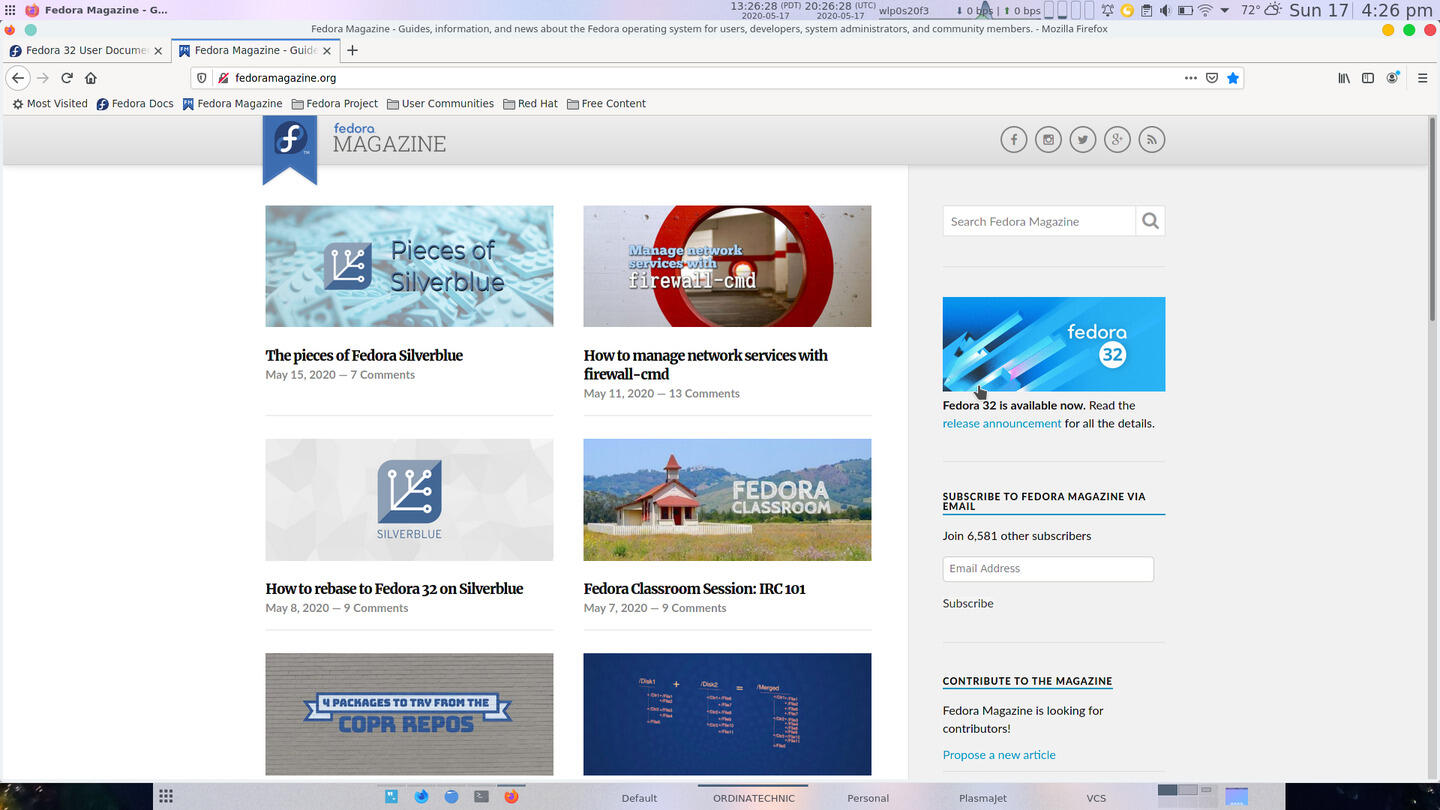Toggle the blue bookmark star

[x=1233, y=78]
